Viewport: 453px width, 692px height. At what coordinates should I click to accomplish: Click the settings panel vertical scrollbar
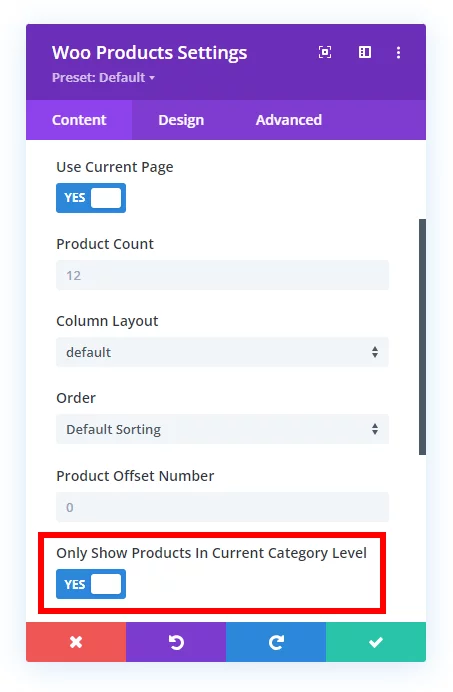click(x=423, y=336)
